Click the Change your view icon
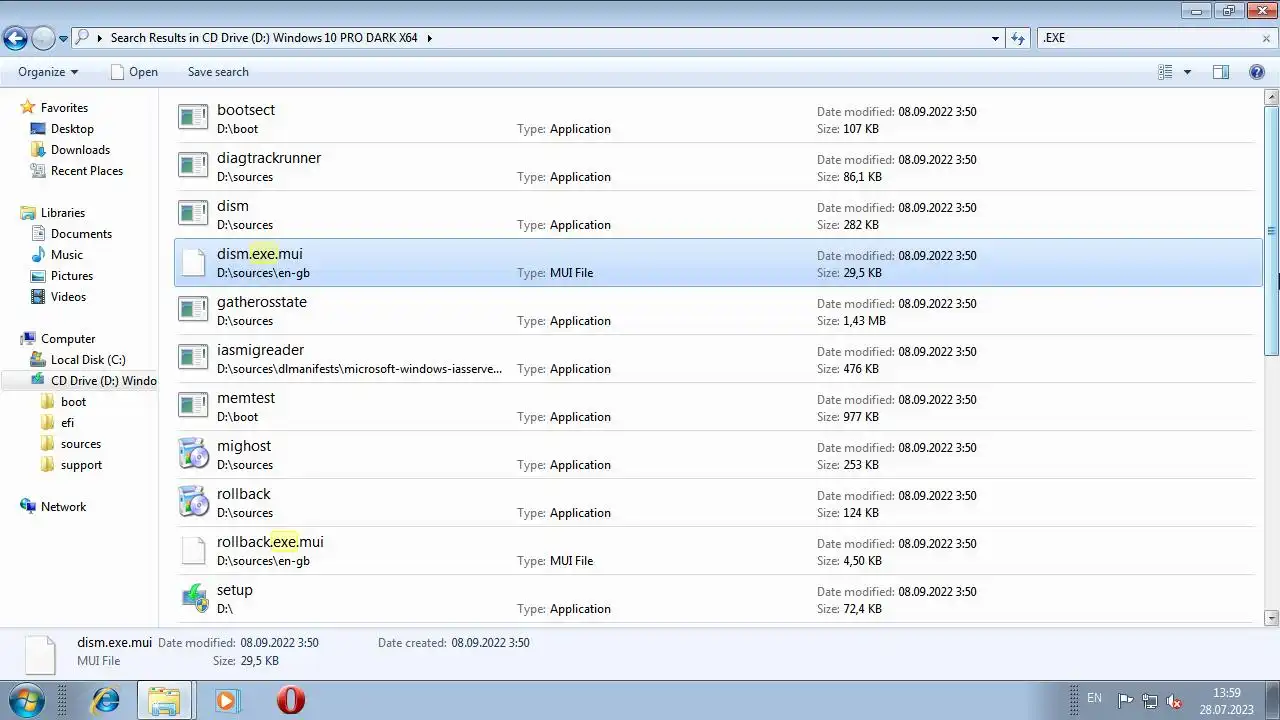1280x720 pixels. pos(1165,72)
